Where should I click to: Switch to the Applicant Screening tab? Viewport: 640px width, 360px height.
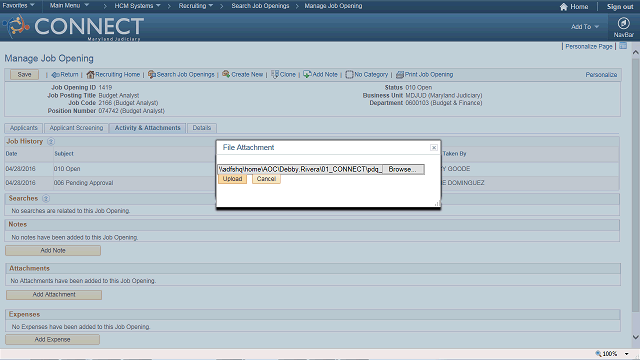click(x=76, y=128)
